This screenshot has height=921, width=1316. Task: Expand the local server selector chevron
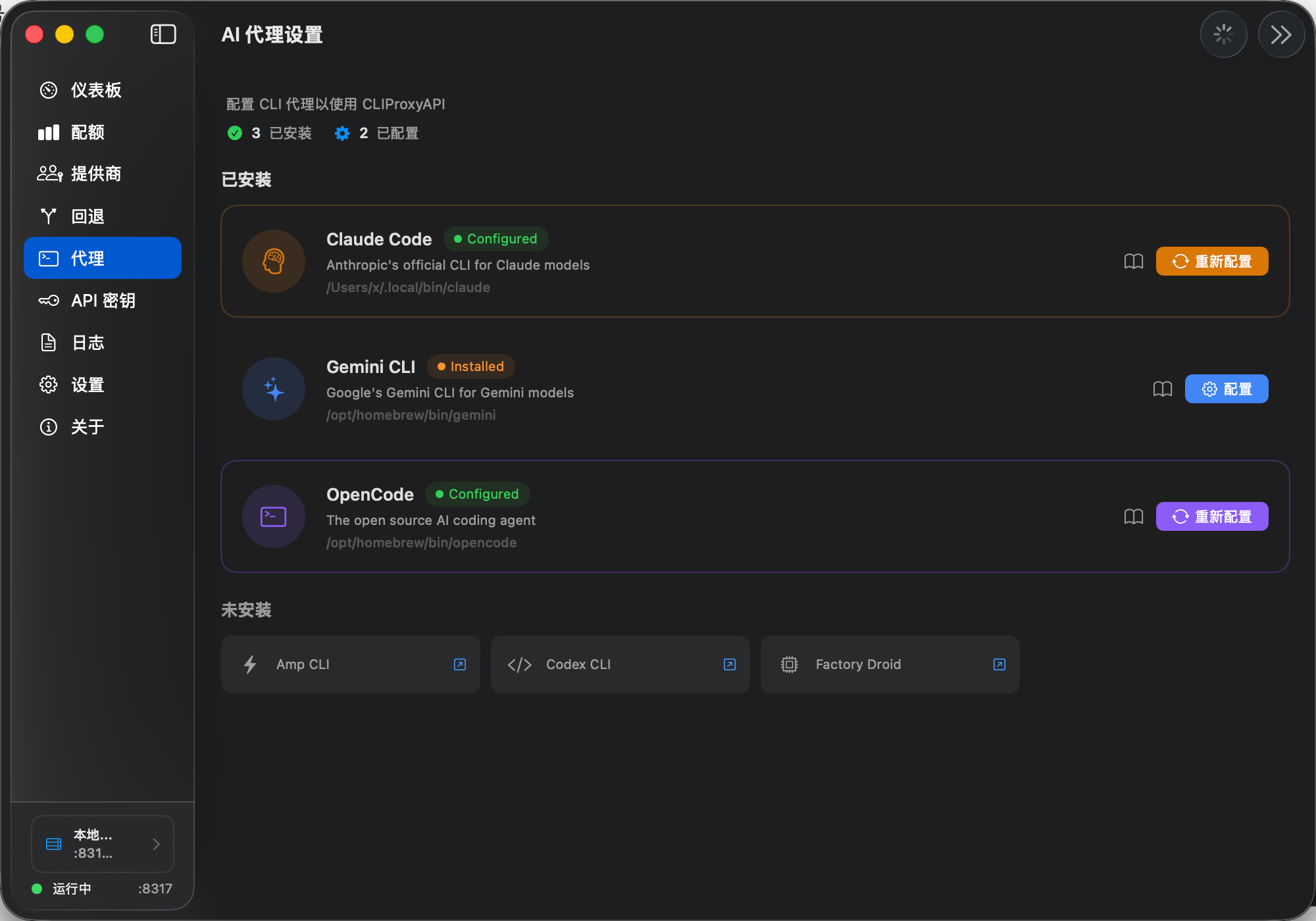click(156, 844)
